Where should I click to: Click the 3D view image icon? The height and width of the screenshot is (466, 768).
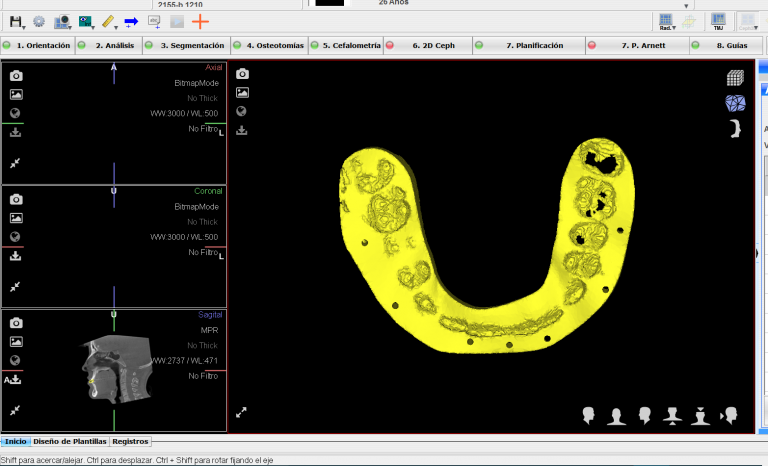click(242, 92)
